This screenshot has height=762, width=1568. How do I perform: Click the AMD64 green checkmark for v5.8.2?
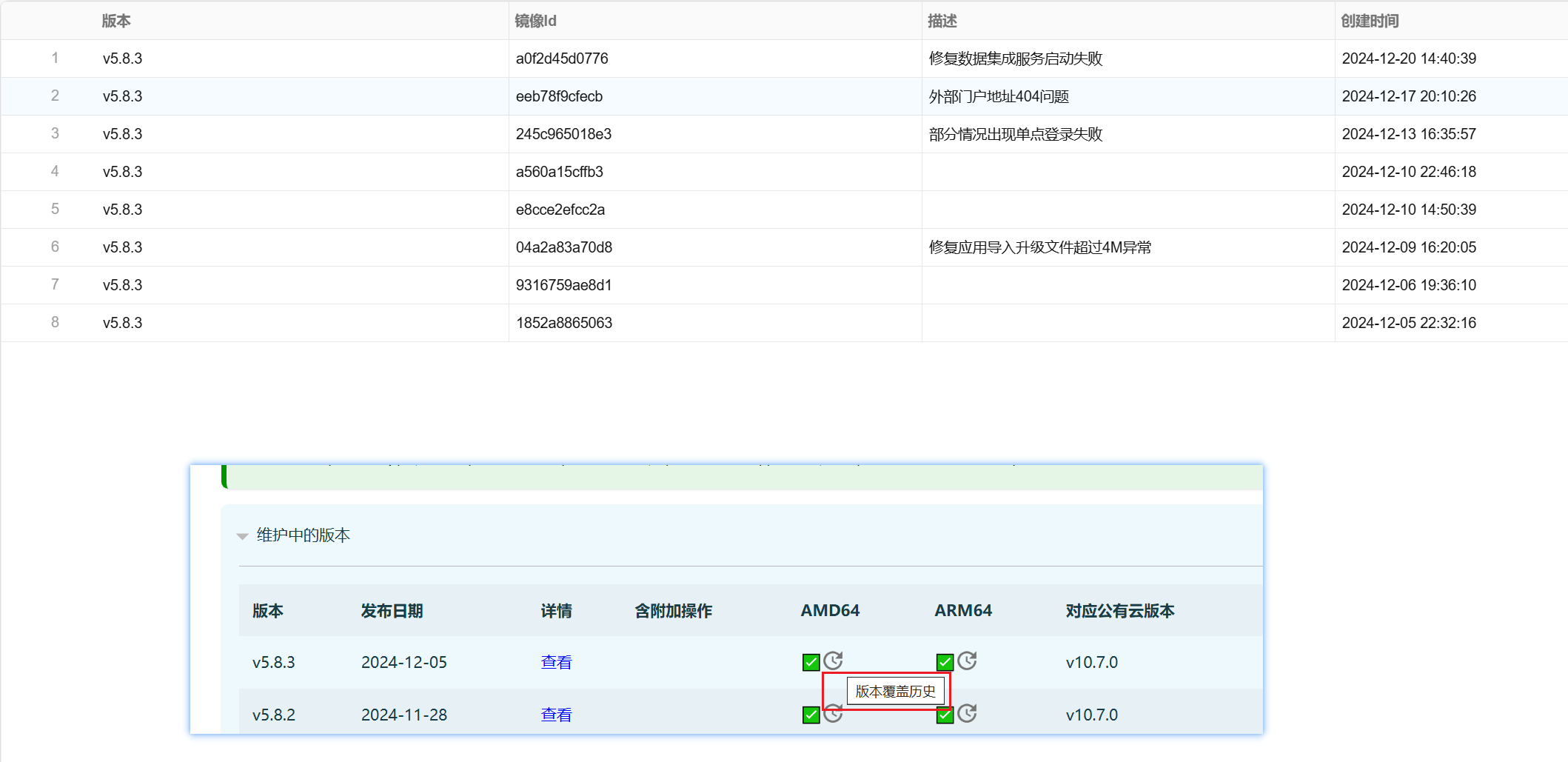811,715
